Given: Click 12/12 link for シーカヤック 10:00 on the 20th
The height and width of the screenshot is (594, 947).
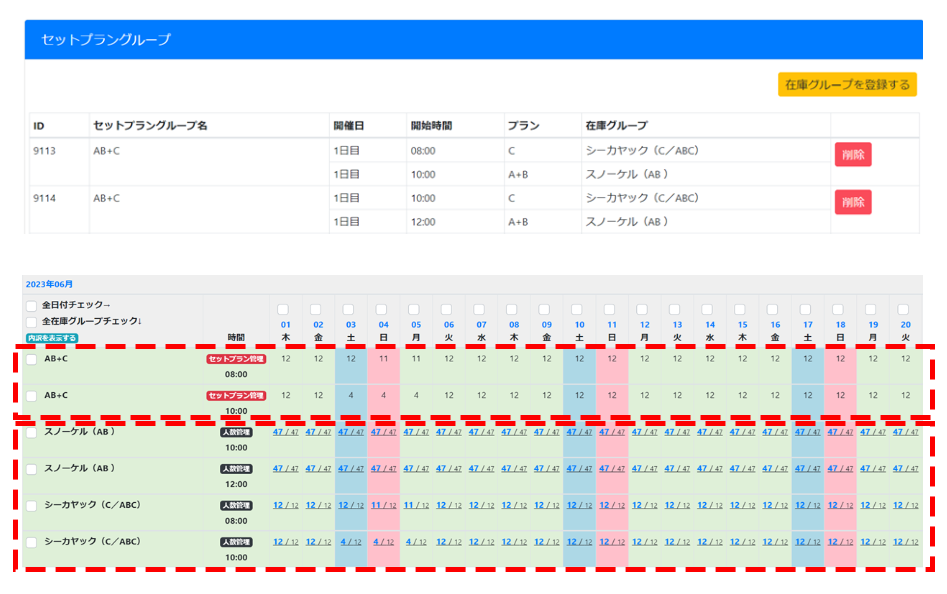Looking at the screenshot, I should click(903, 542).
